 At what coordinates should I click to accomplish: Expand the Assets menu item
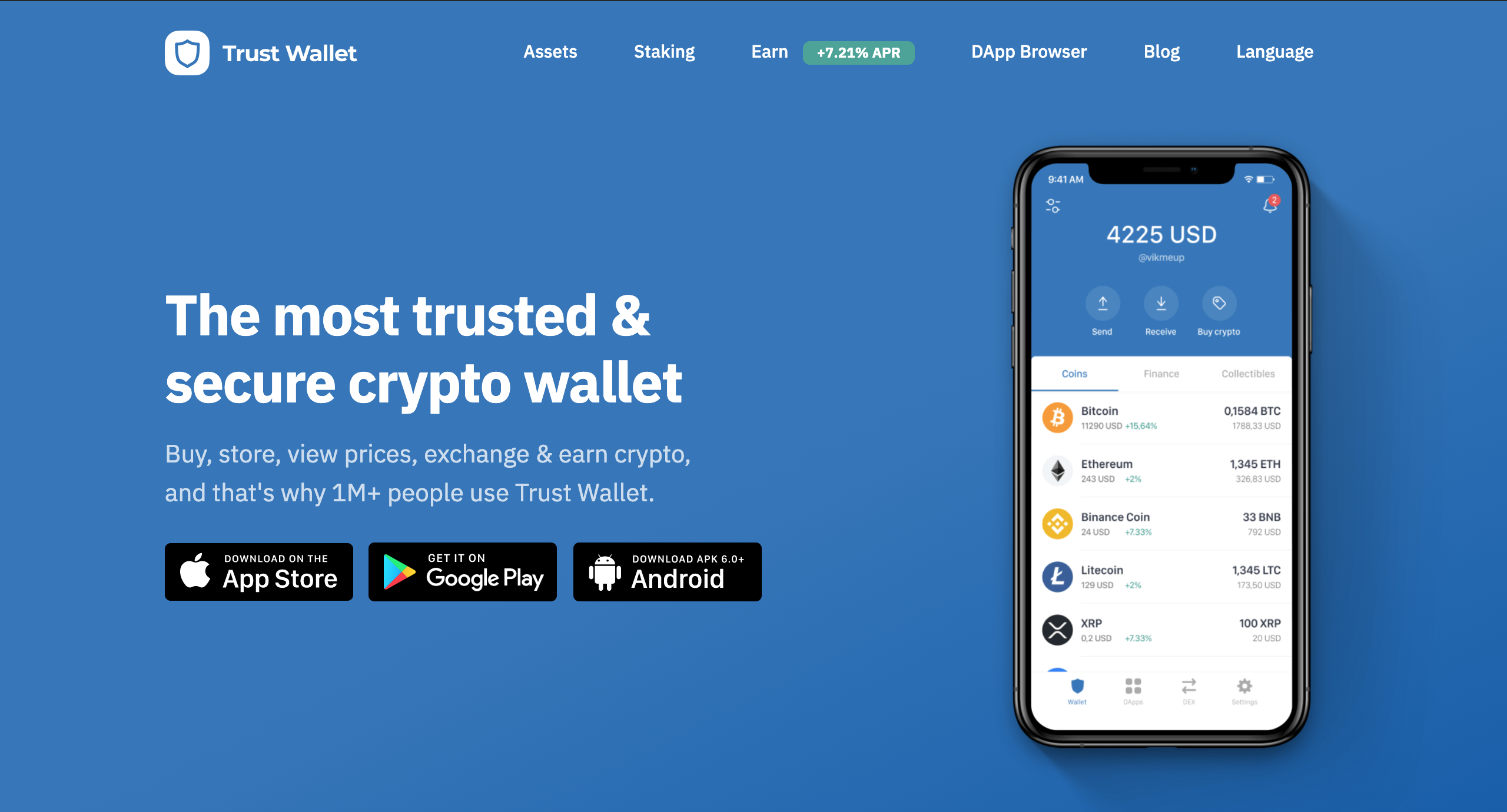pos(551,52)
